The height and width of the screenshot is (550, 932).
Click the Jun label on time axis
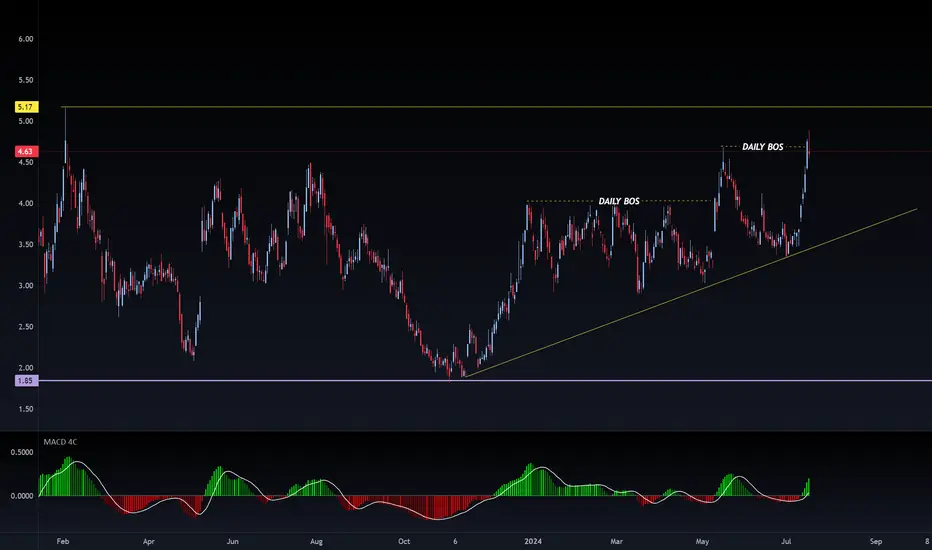pyautogui.click(x=232, y=542)
